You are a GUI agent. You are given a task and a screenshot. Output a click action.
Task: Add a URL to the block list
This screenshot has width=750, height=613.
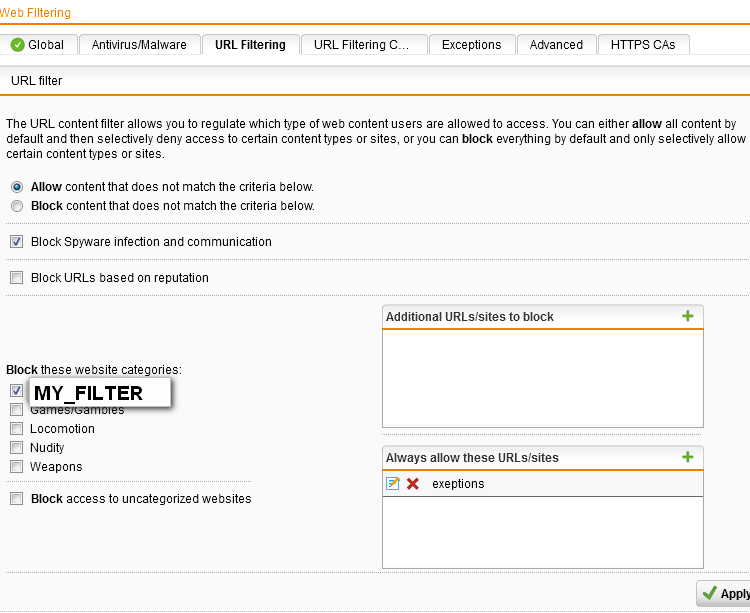(687, 316)
